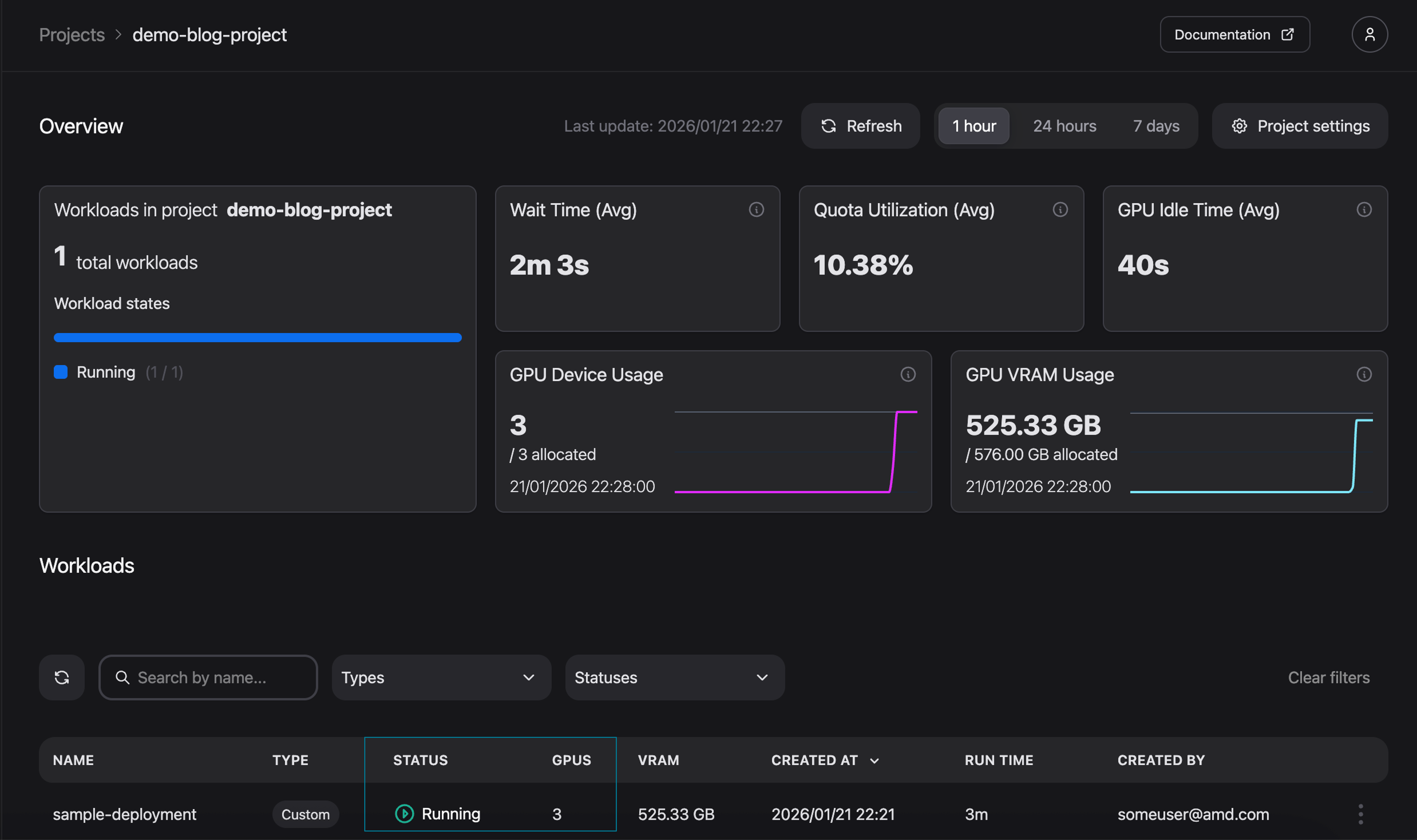Click the blue Running state swatch
This screenshot has height=840, width=1417.
coord(60,372)
